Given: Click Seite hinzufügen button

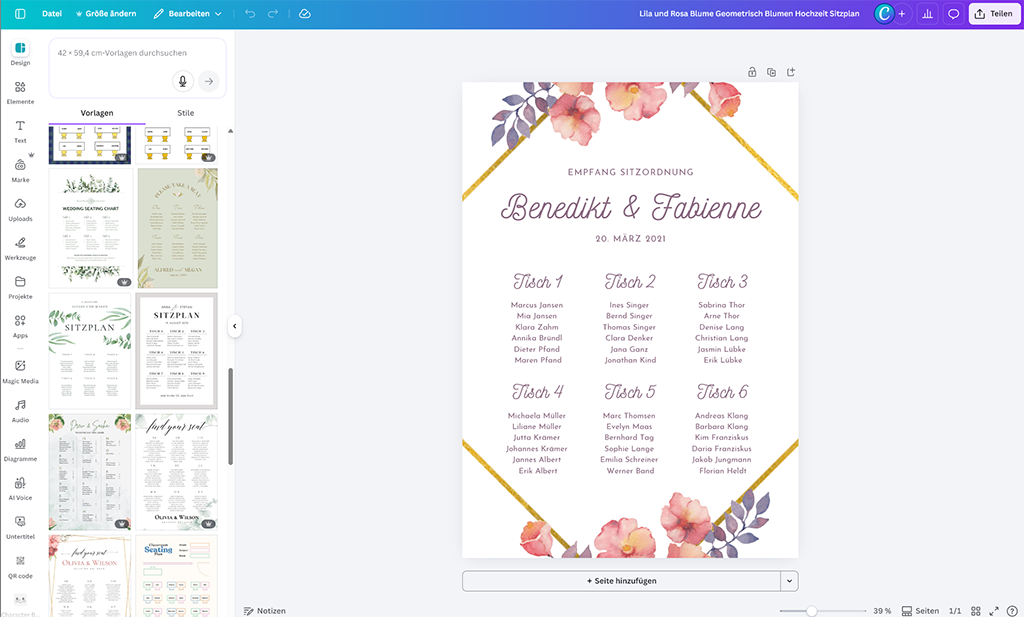Looking at the screenshot, I should 621,580.
